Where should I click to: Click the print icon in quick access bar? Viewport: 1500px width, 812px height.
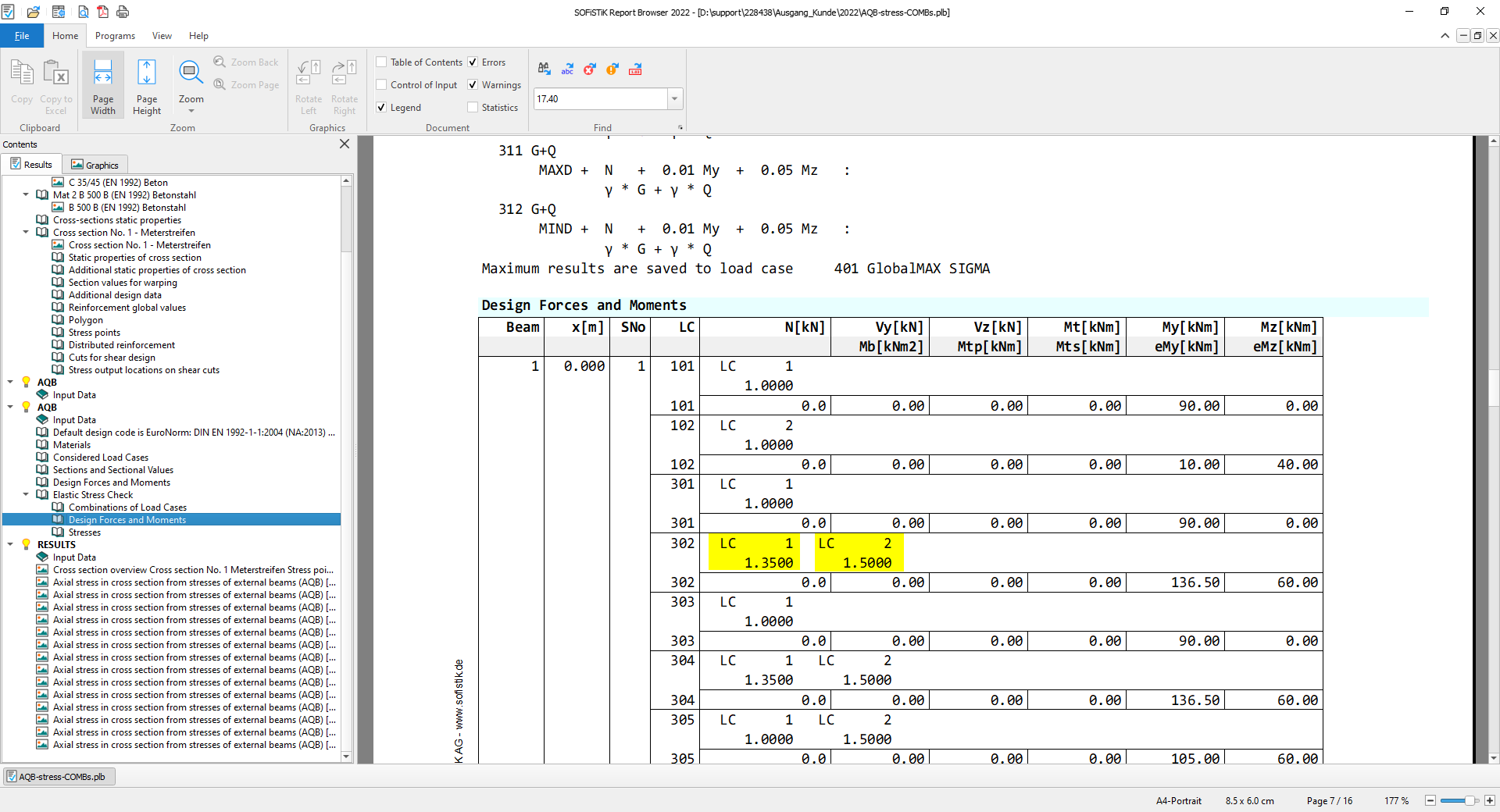(x=123, y=12)
